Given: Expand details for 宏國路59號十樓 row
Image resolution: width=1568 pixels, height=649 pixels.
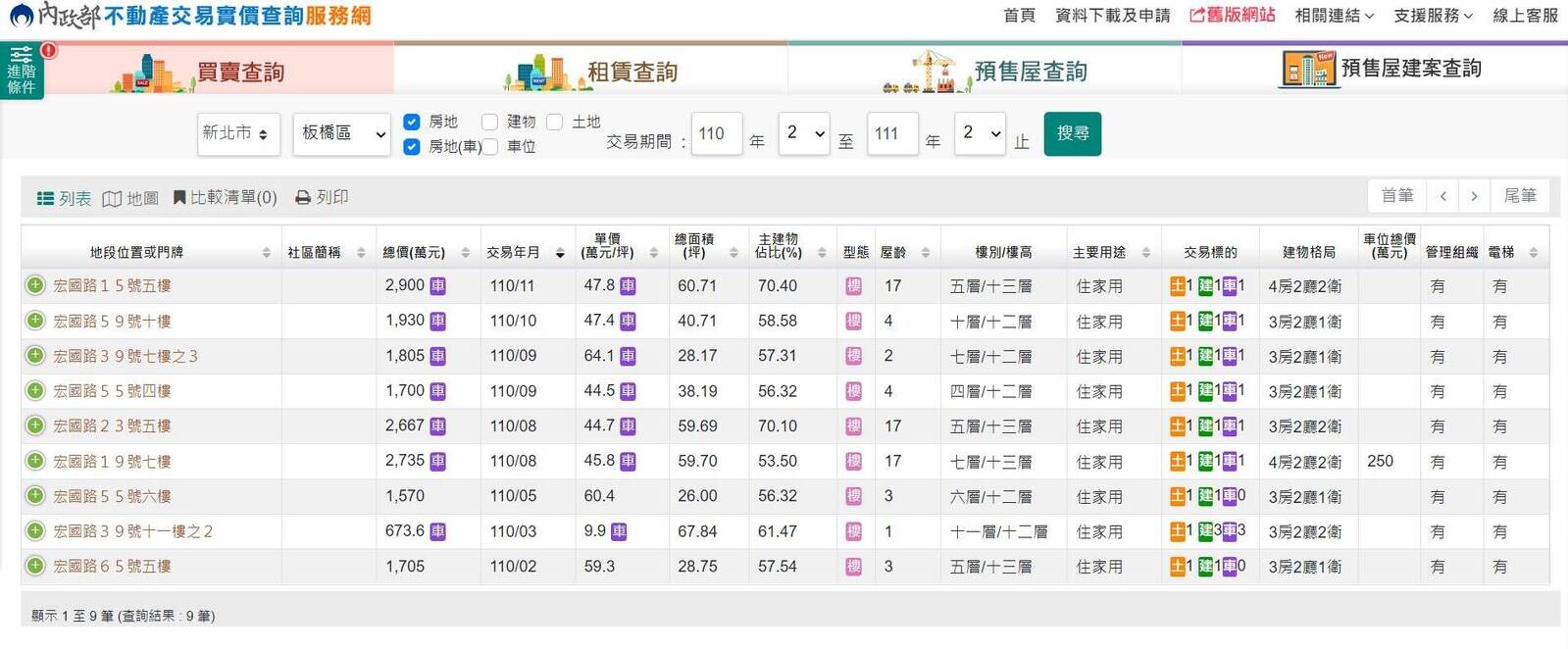Looking at the screenshot, I should [x=35, y=321].
